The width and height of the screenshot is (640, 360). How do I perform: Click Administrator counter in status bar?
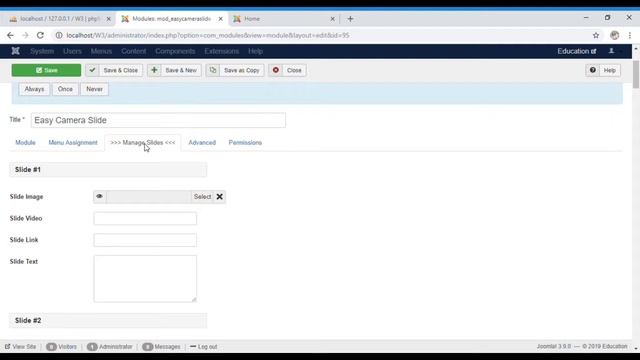coord(110,347)
